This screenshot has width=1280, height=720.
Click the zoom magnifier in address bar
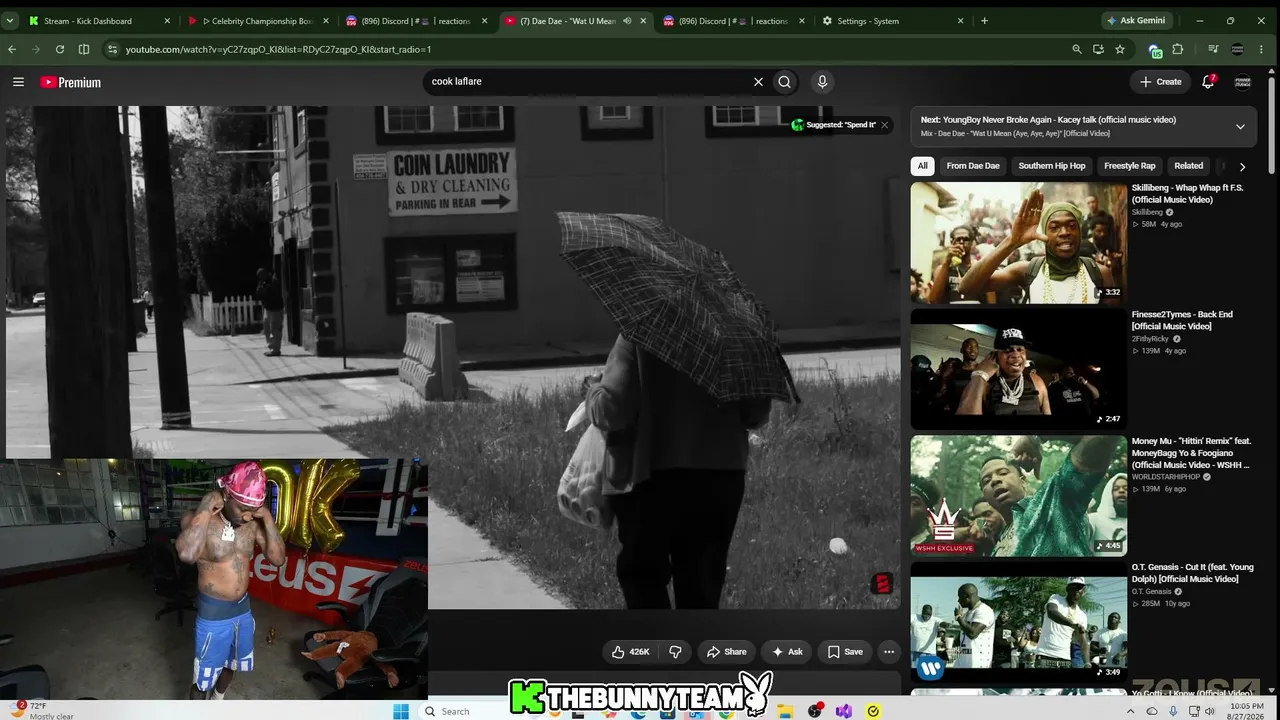coord(1076,49)
